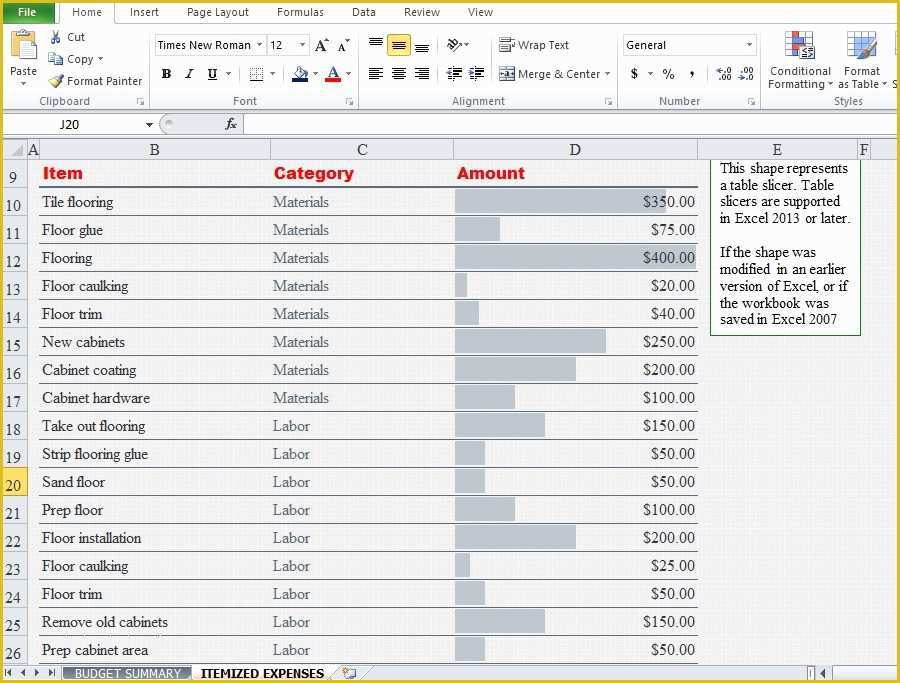This screenshot has height=683, width=900.
Task: Increase font size with grow font icon
Action: 322,45
